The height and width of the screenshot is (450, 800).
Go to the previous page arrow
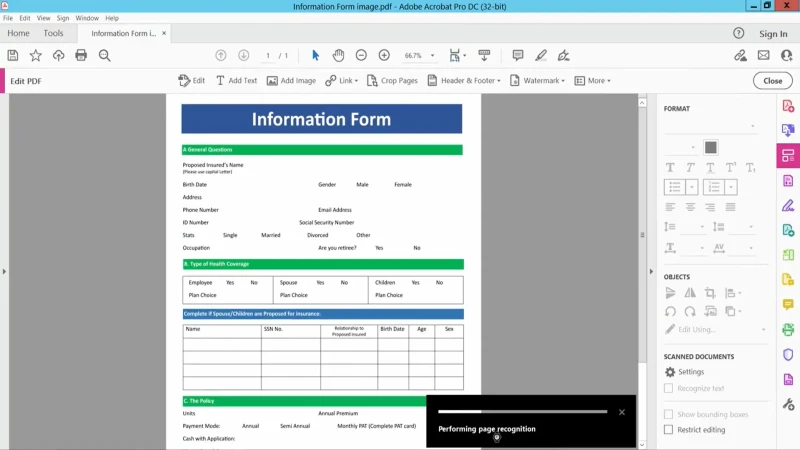point(220,55)
